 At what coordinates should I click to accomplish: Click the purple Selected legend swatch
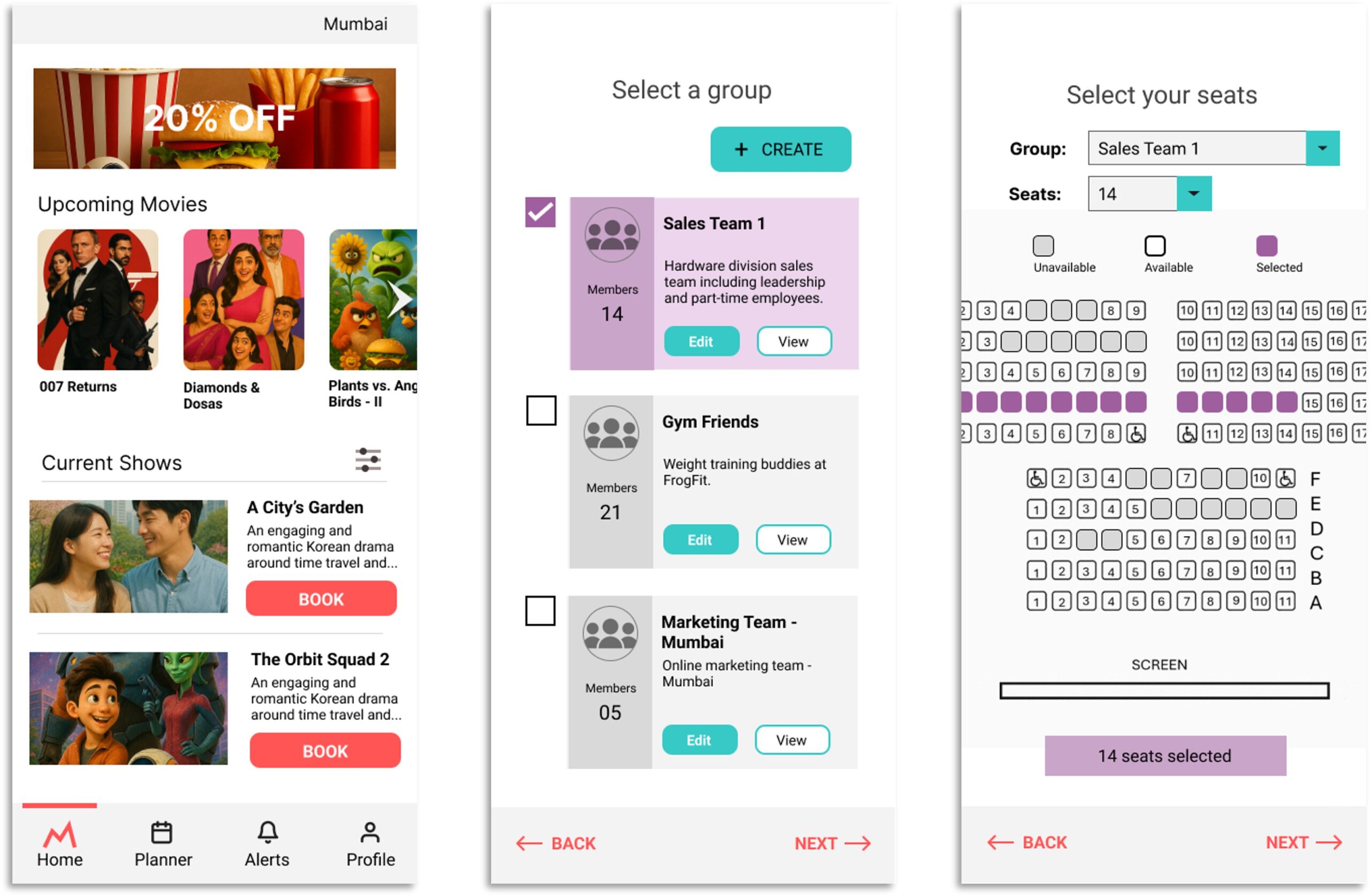[x=1266, y=246]
